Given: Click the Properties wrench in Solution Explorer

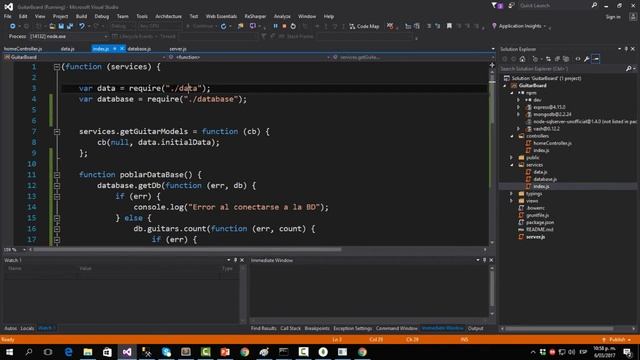Looking at the screenshot, I should click(587, 59).
